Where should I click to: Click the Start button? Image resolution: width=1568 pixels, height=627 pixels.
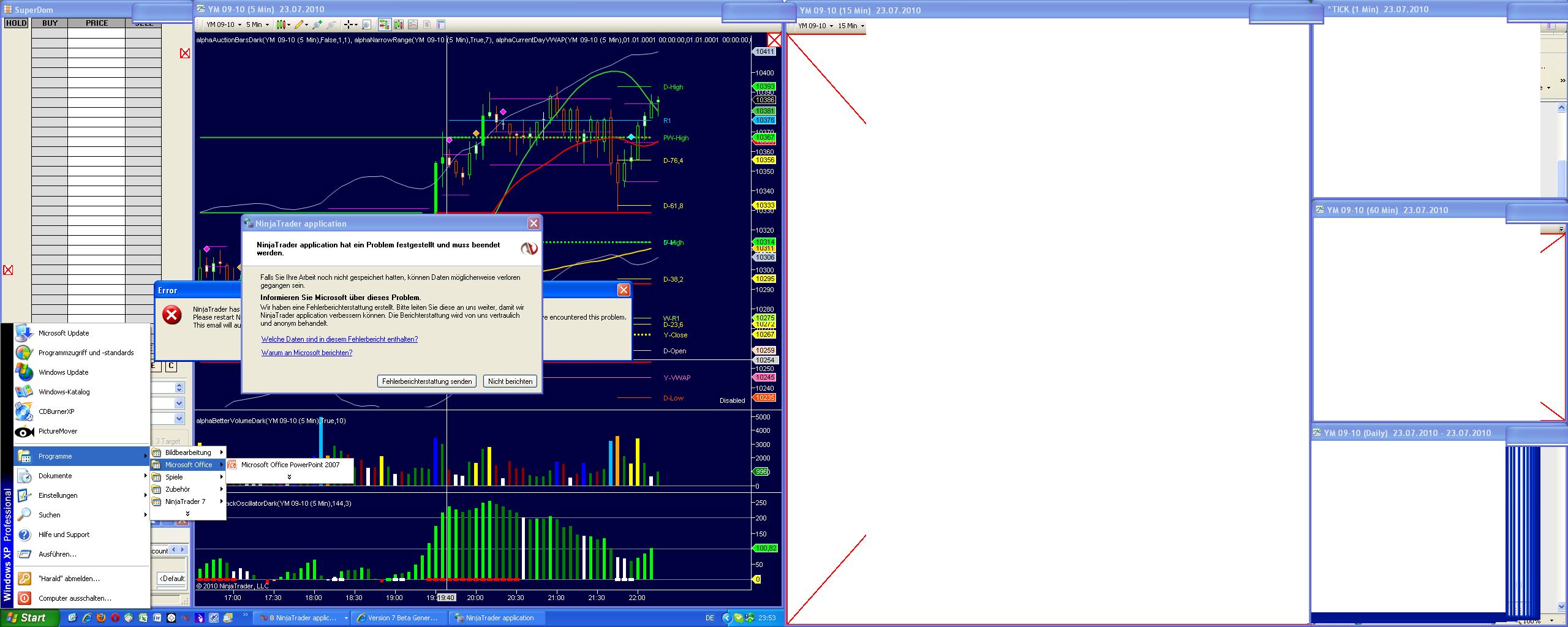(x=30, y=618)
